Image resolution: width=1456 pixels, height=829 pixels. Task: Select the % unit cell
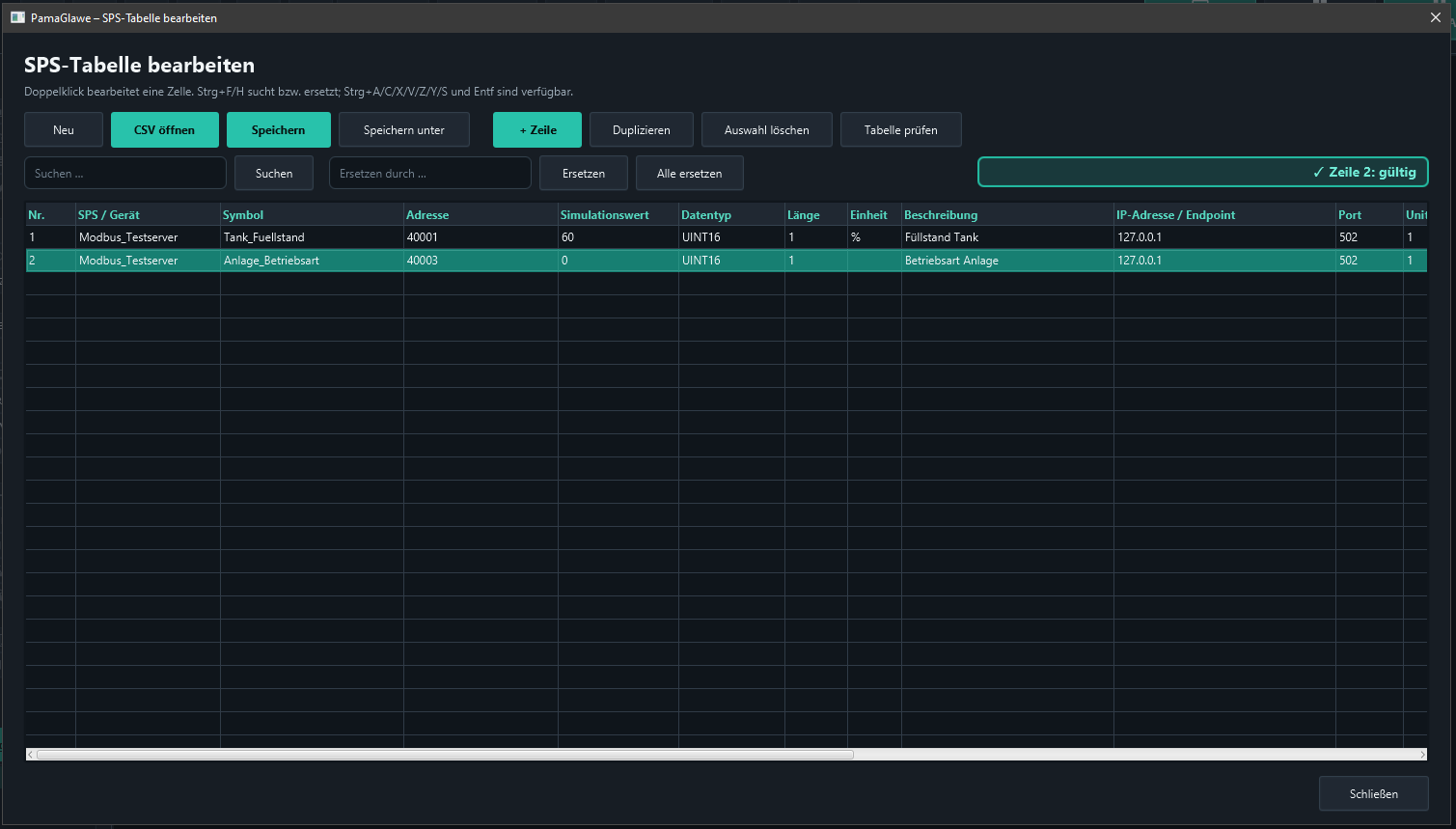874,236
